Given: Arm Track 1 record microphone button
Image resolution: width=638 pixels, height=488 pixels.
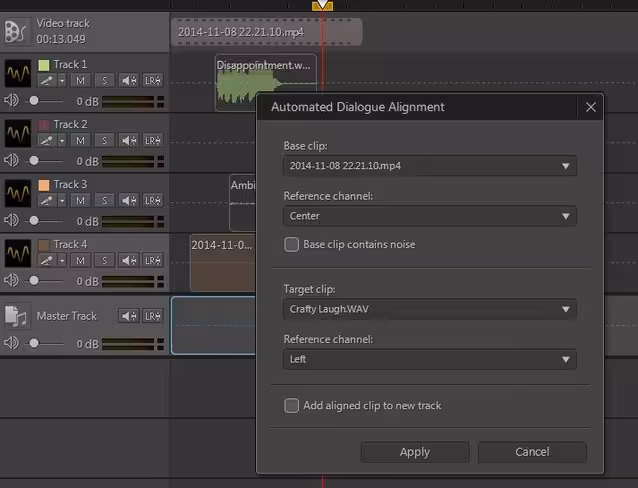Looking at the screenshot, I should [x=47, y=81].
